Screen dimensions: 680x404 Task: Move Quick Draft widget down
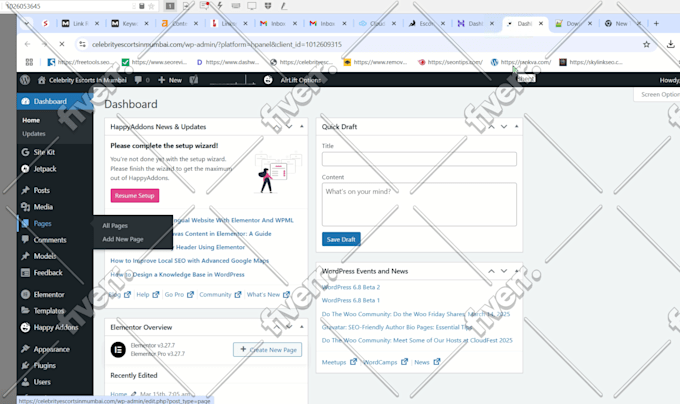pos(504,127)
